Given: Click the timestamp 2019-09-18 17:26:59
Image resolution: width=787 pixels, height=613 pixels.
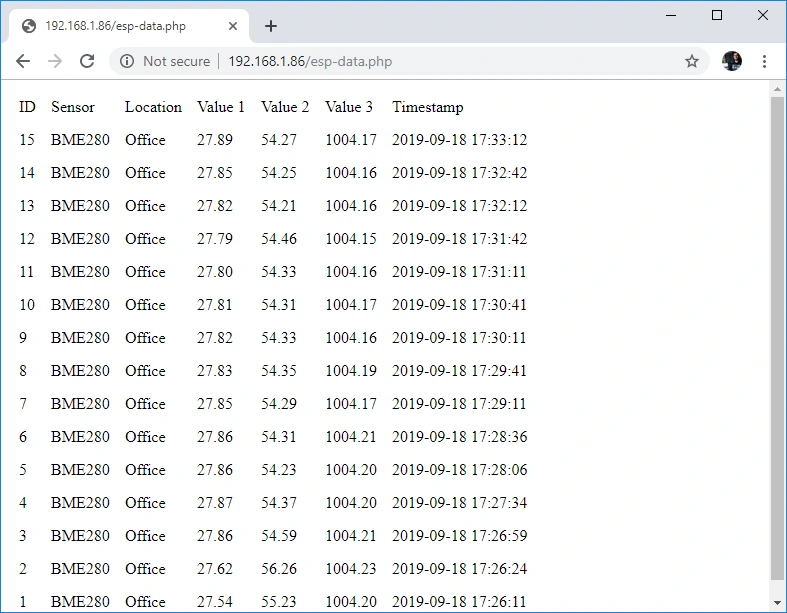Looking at the screenshot, I should [x=459, y=536].
